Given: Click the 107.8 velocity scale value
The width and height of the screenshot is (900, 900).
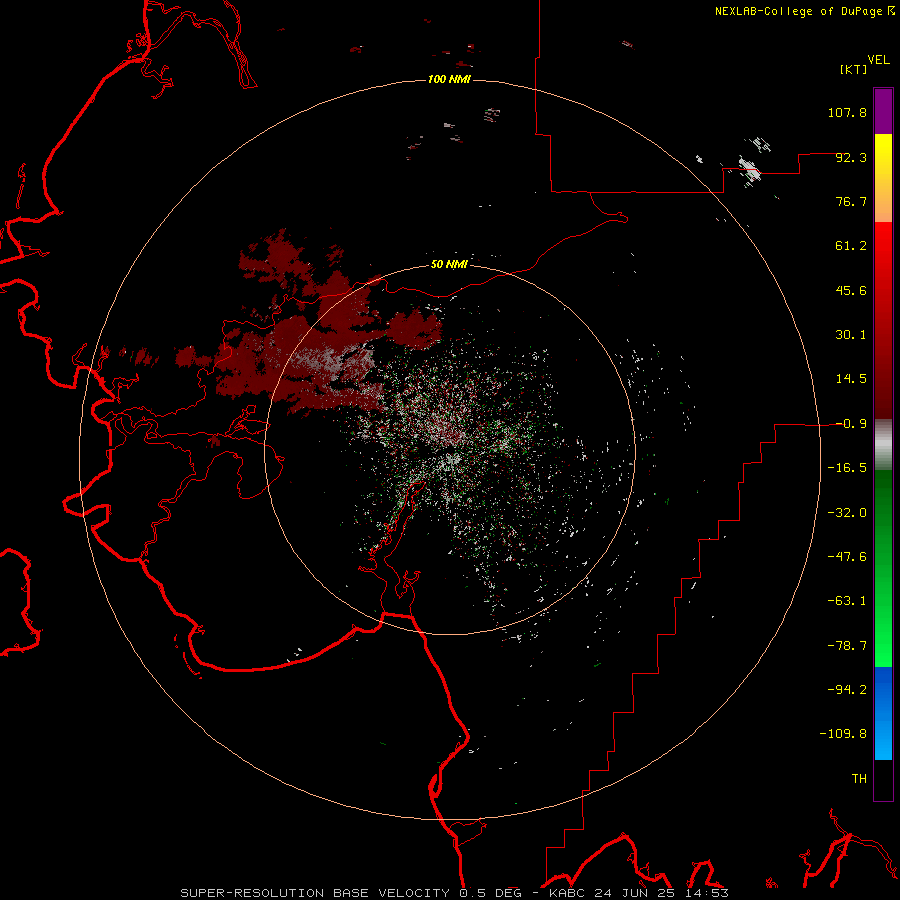Looking at the screenshot, I should pyautogui.click(x=847, y=112).
